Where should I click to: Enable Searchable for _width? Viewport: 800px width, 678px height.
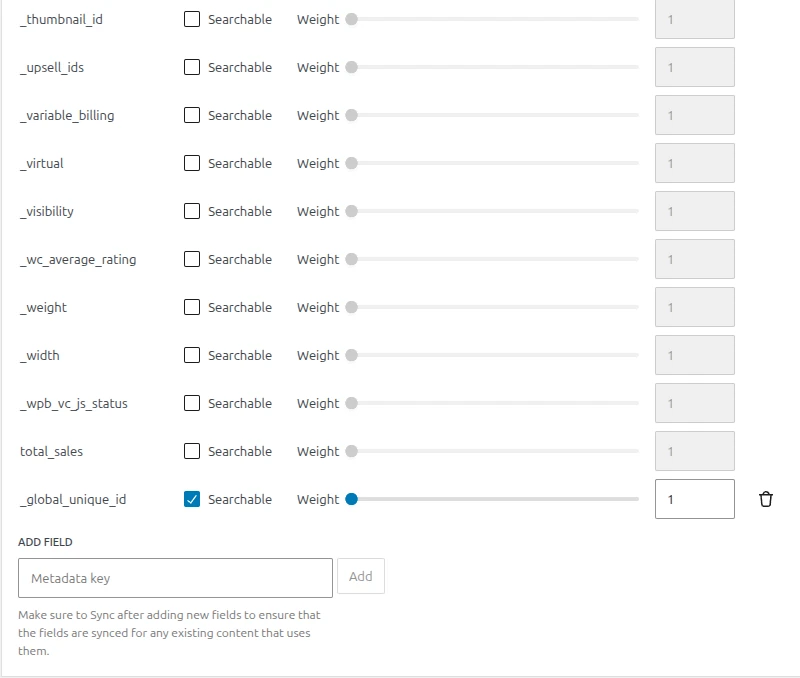pos(192,355)
